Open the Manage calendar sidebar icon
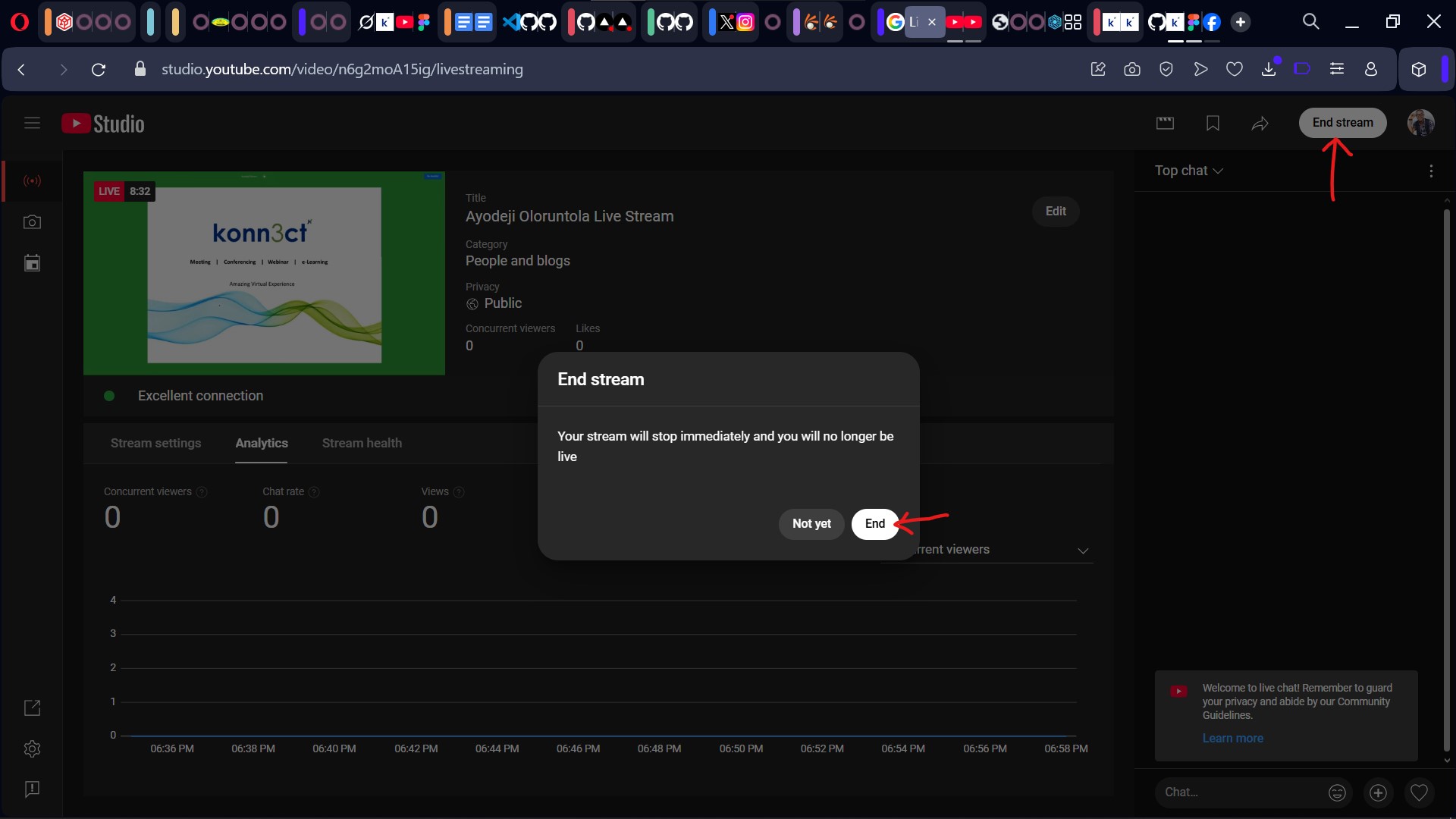The height and width of the screenshot is (819, 1456). (x=32, y=263)
